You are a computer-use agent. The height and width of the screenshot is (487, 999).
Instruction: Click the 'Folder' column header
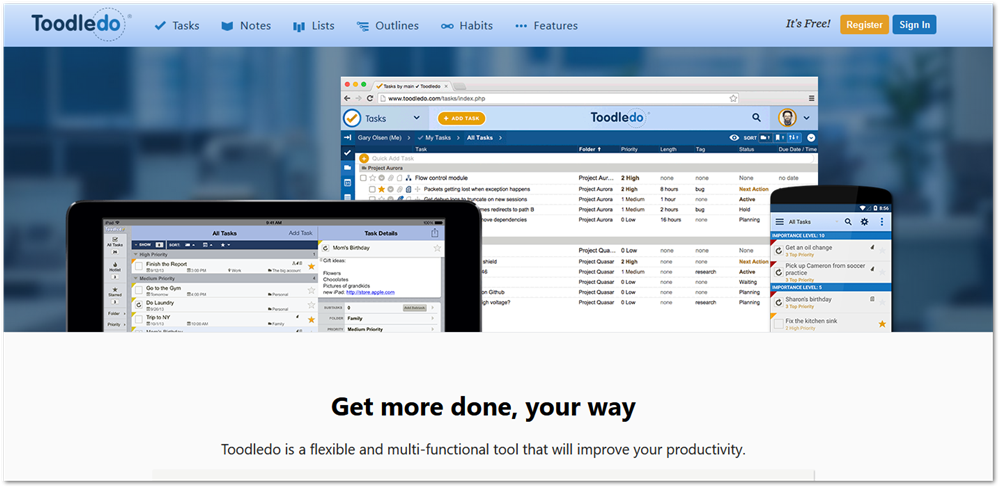click(589, 149)
